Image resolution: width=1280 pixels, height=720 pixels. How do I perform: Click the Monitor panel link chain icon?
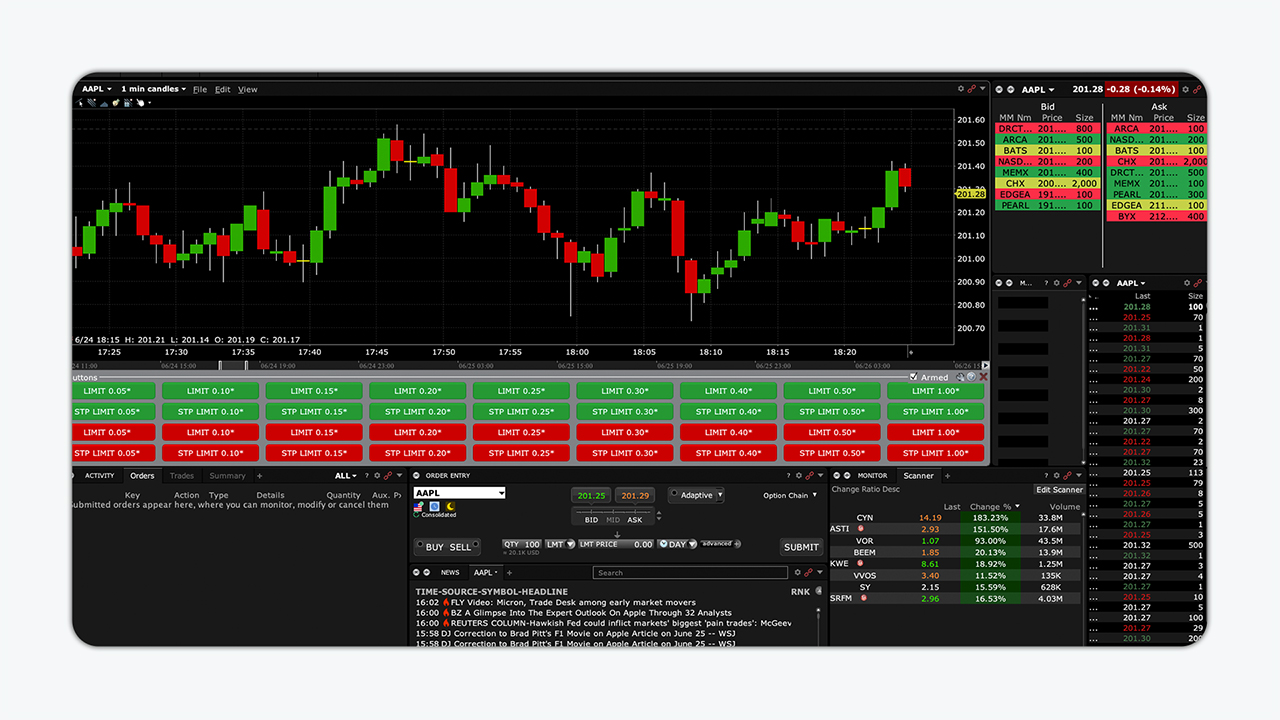coord(1067,476)
